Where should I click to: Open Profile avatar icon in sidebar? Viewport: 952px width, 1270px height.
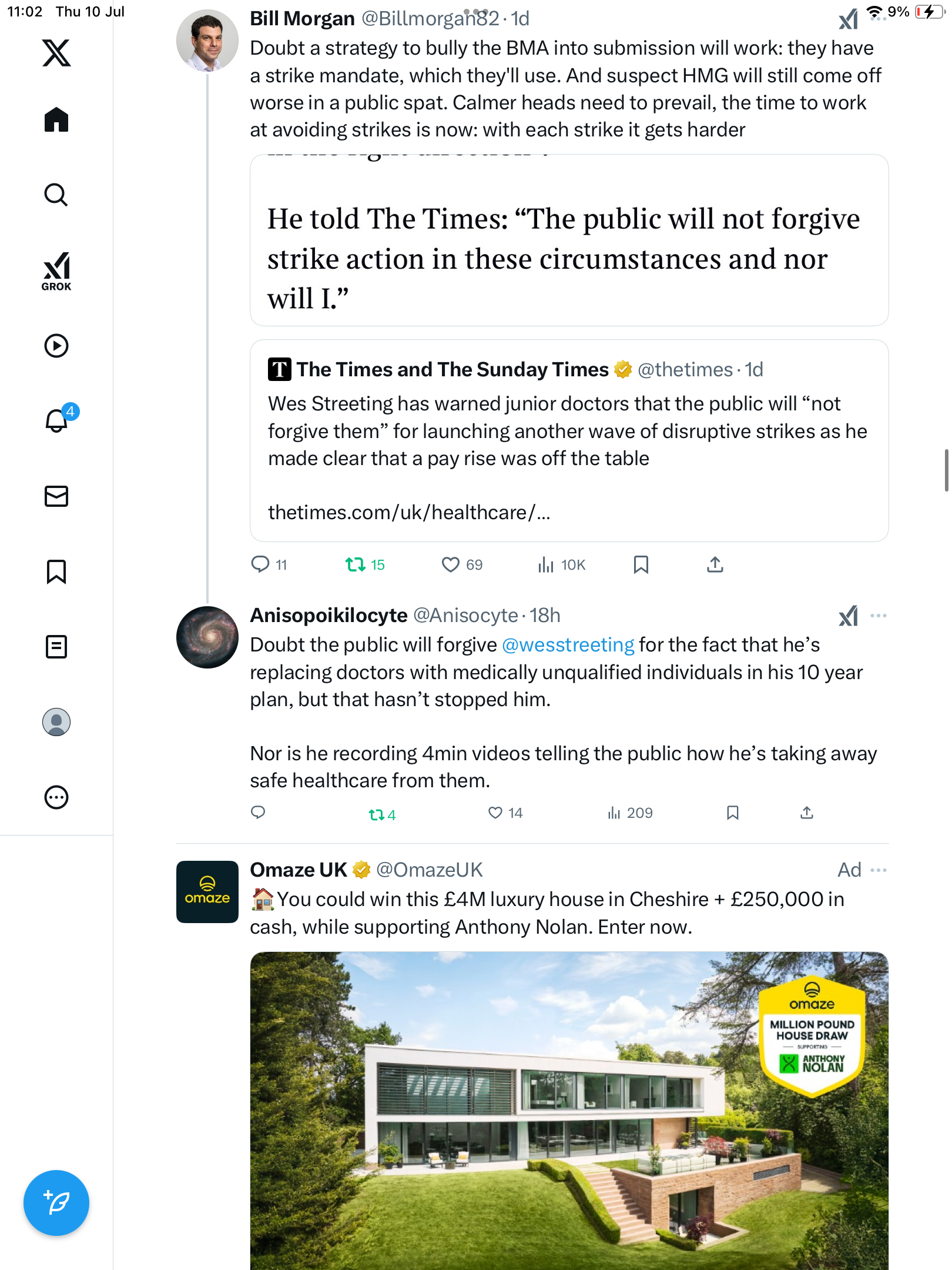point(56,722)
